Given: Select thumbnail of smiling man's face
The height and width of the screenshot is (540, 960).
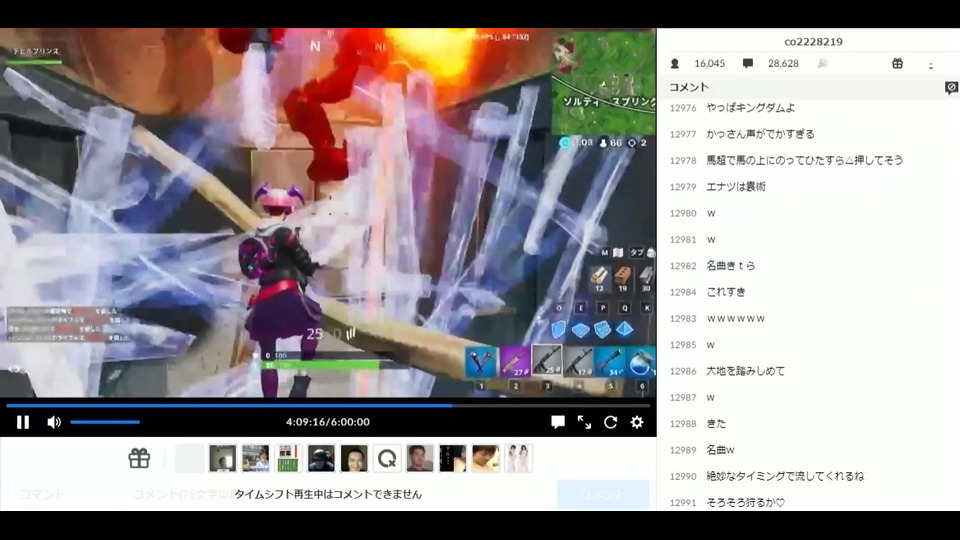Looking at the screenshot, I should (354, 458).
